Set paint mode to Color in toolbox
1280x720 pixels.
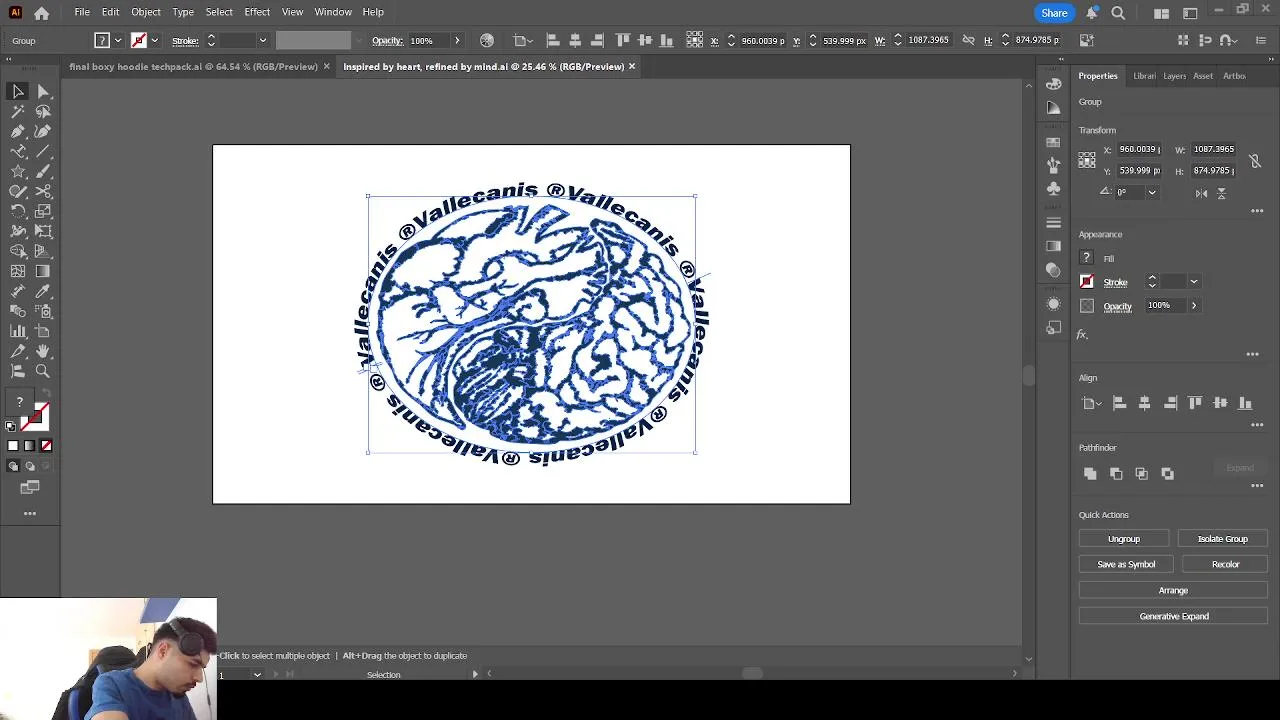point(13,446)
